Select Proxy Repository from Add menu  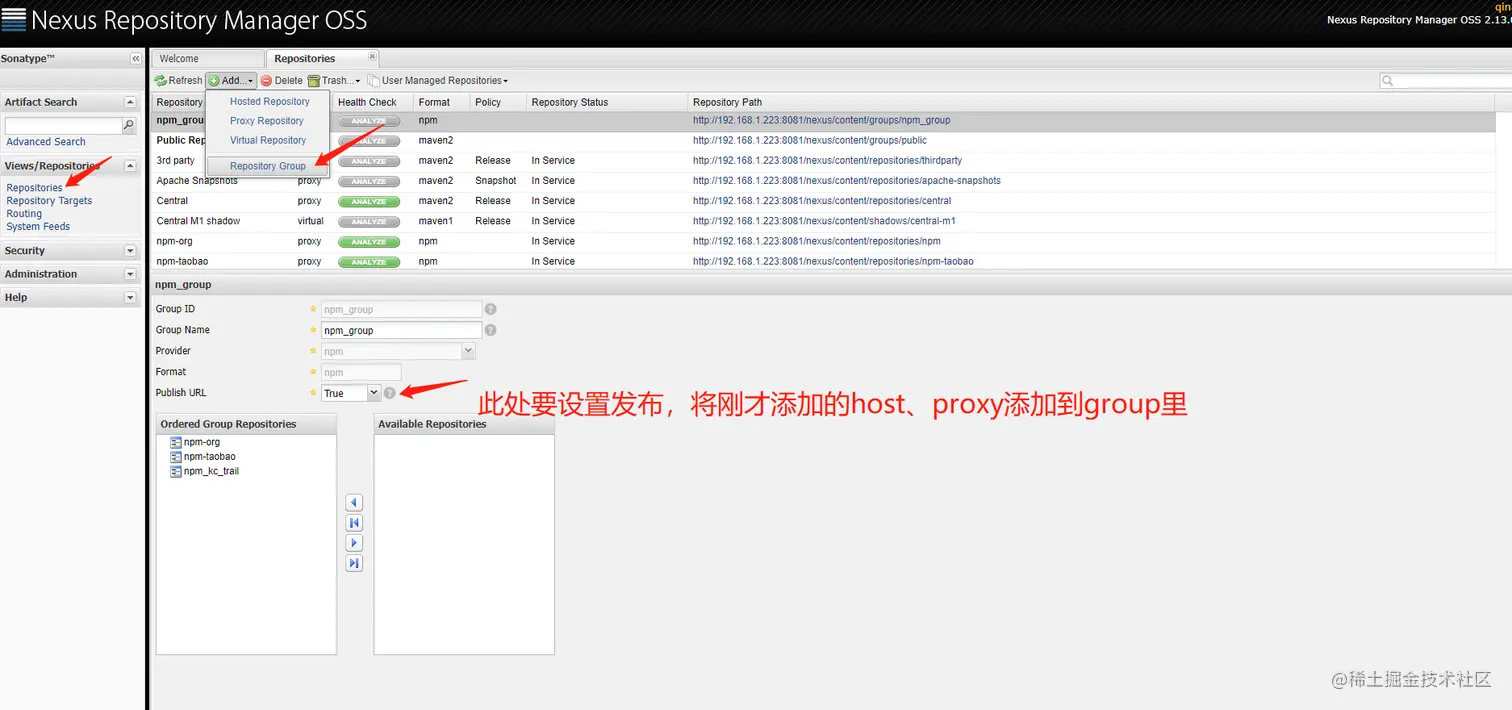click(x=266, y=121)
